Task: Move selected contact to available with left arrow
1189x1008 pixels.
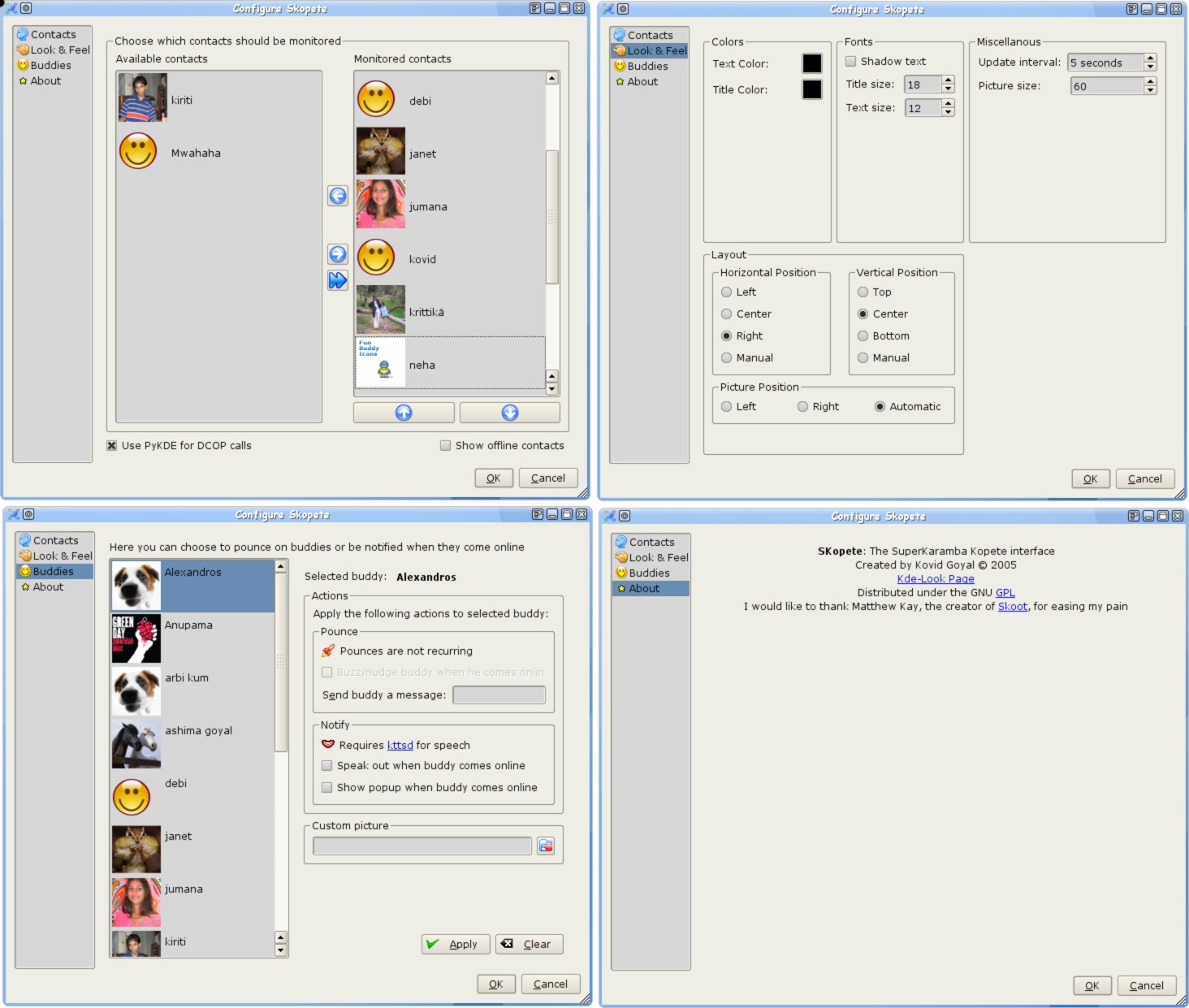Action: click(x=338, y=196)
